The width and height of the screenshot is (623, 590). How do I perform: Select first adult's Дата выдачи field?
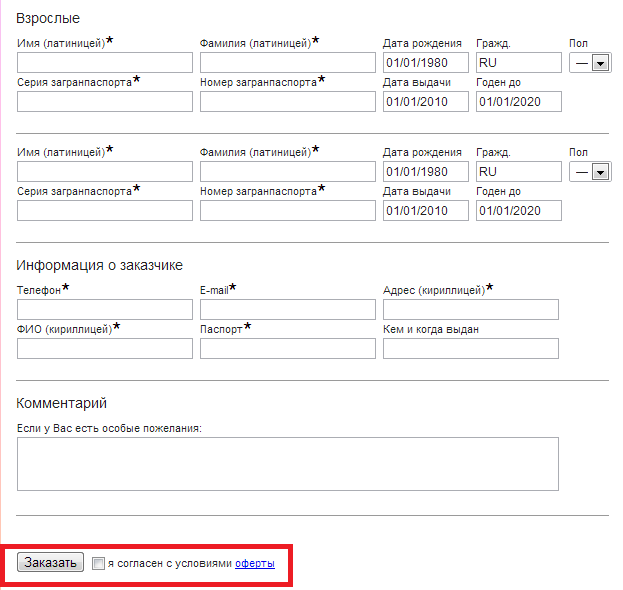coord(426,102)
